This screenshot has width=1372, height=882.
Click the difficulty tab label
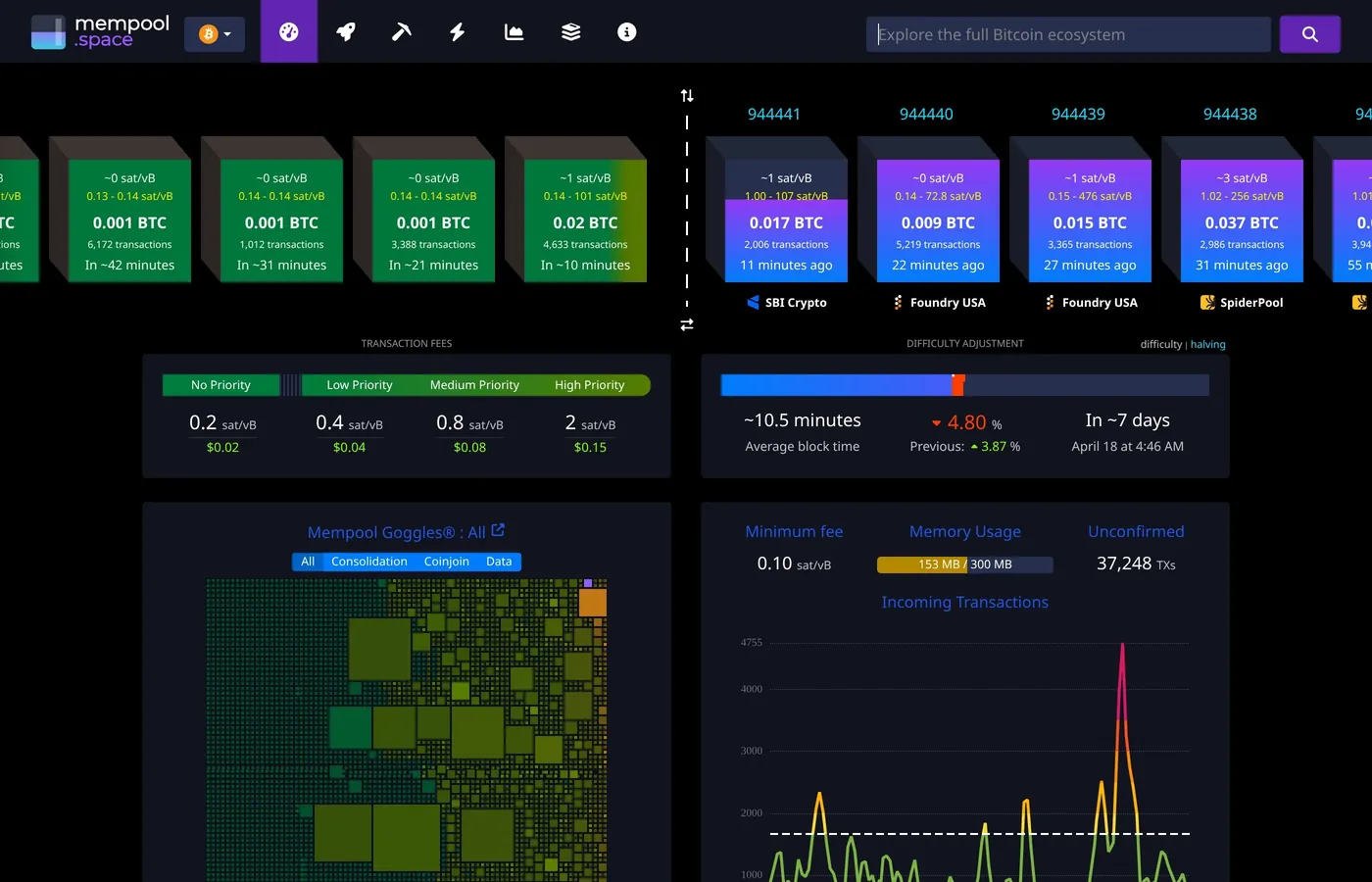pyautogui.click(x=1160, y=344)
